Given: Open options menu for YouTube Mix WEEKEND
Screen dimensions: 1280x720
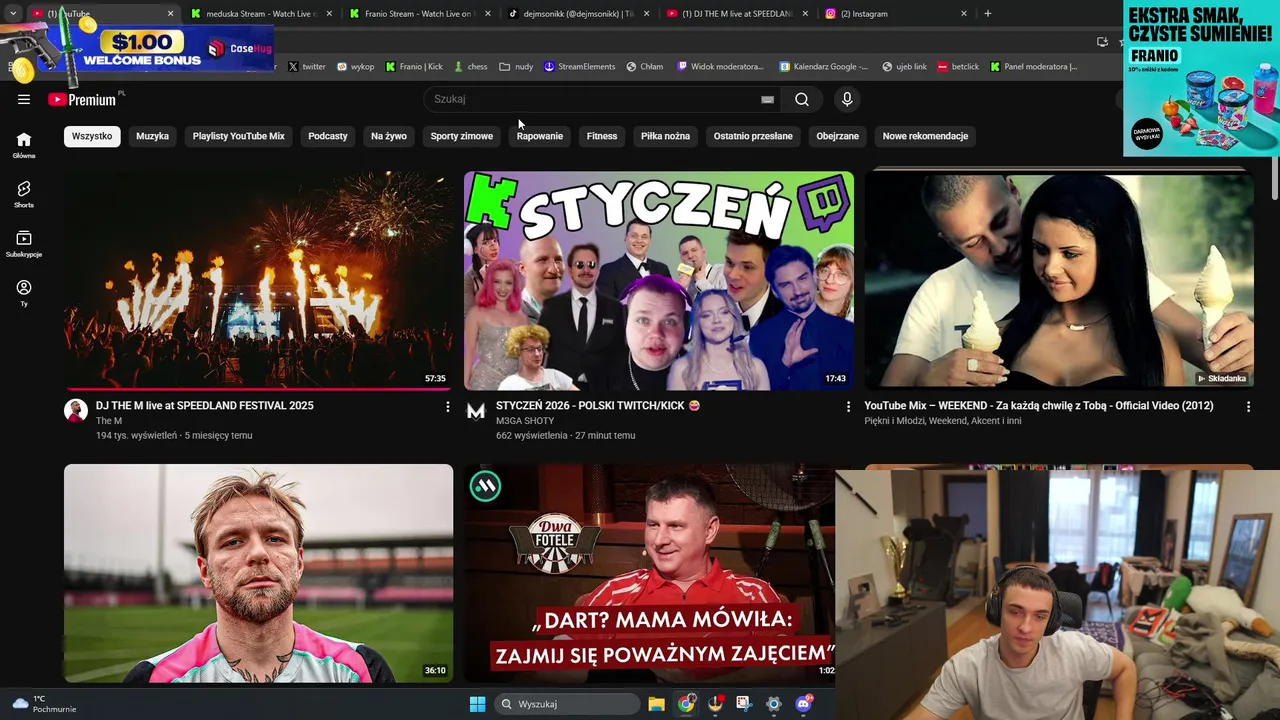Looking at the screenshot, I should coord(1248,407).
